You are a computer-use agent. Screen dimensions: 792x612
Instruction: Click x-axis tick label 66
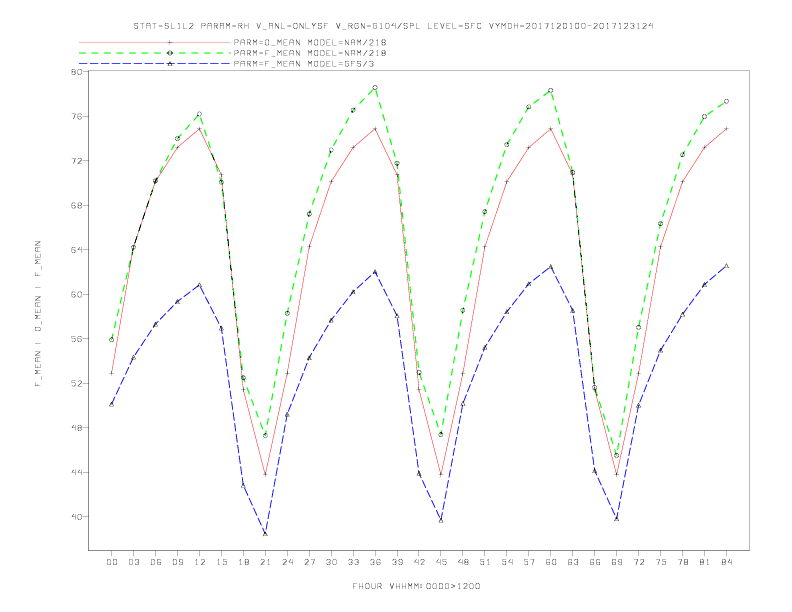click(x=595, y=562)
